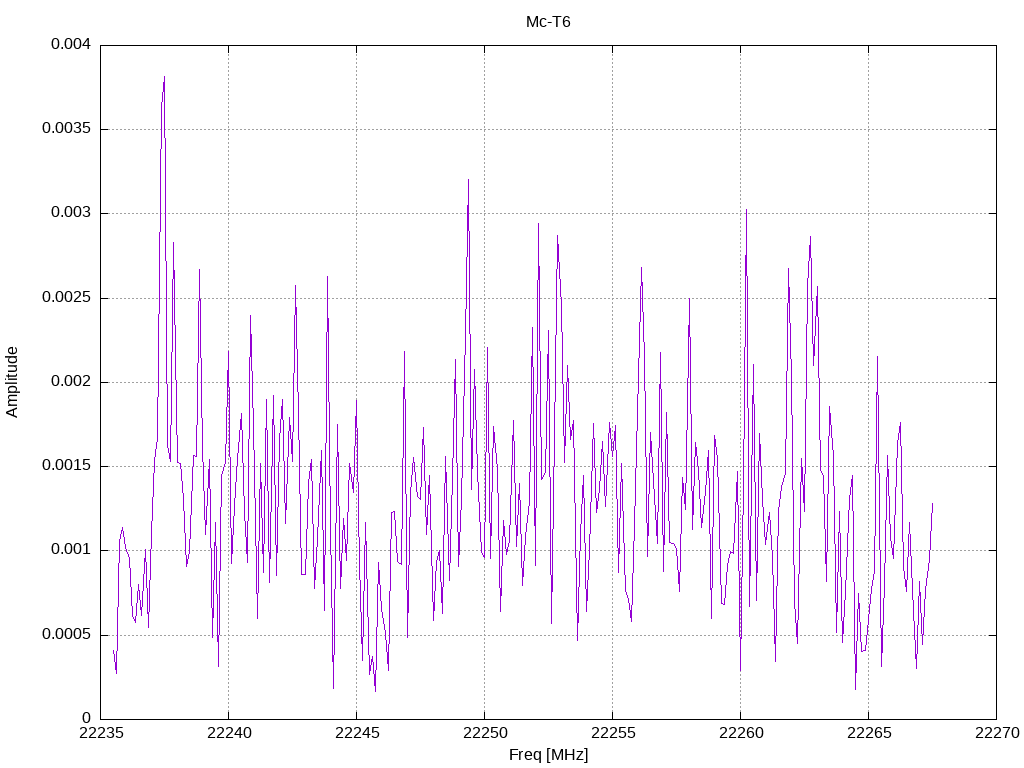The width and height of the screenshot is (1024, 768).
Task: Click the 22260 x-axis tick label
Action: 741,733
